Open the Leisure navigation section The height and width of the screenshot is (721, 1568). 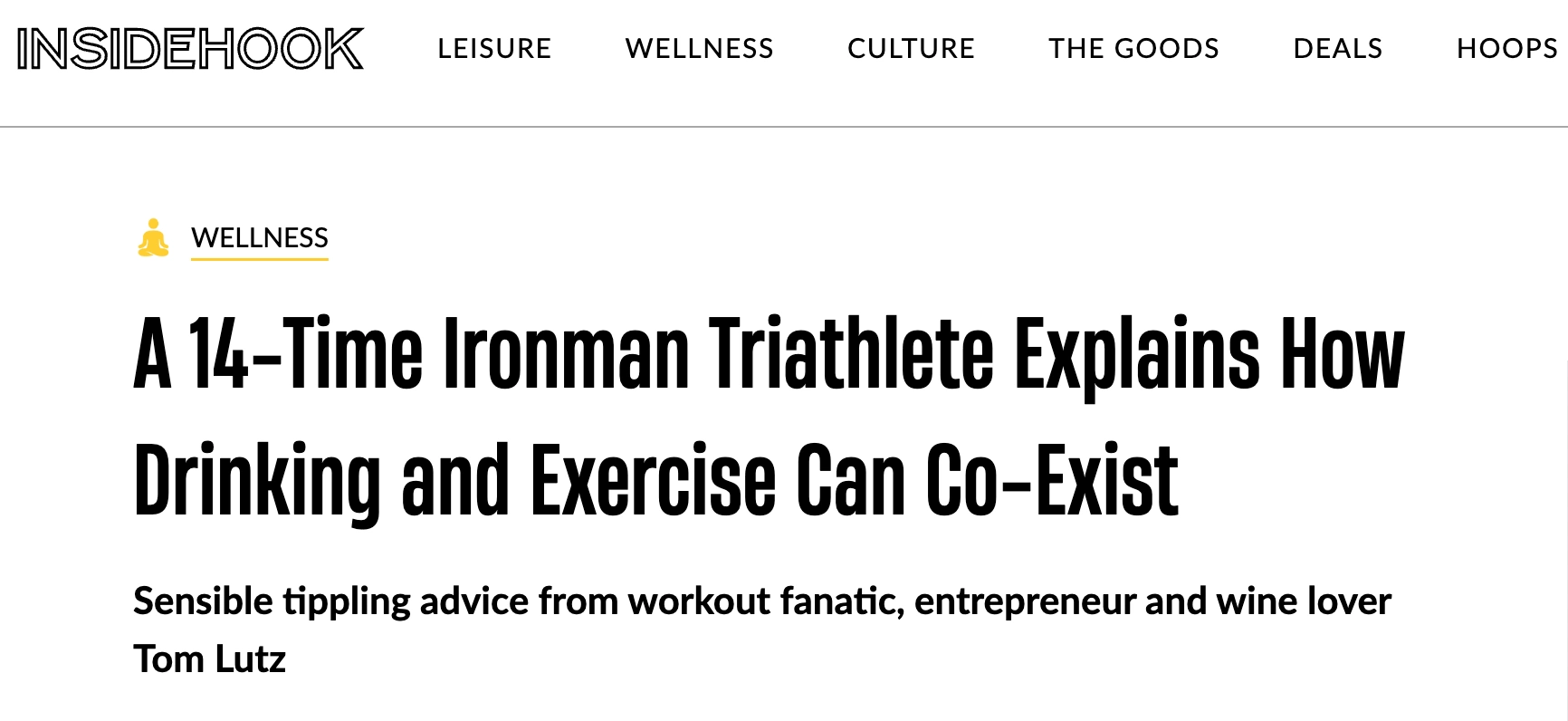pyautogui.click(x=494, y=49)
